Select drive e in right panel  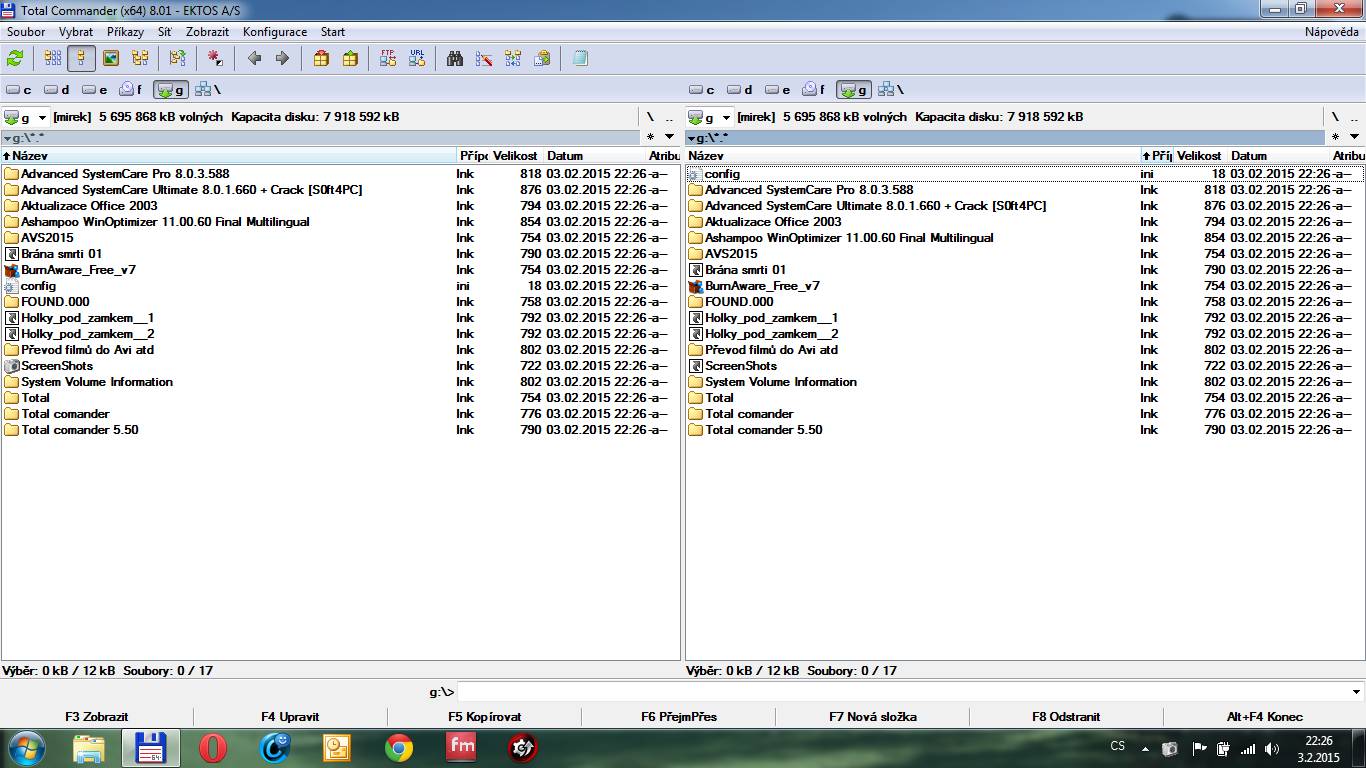point(779,90)
